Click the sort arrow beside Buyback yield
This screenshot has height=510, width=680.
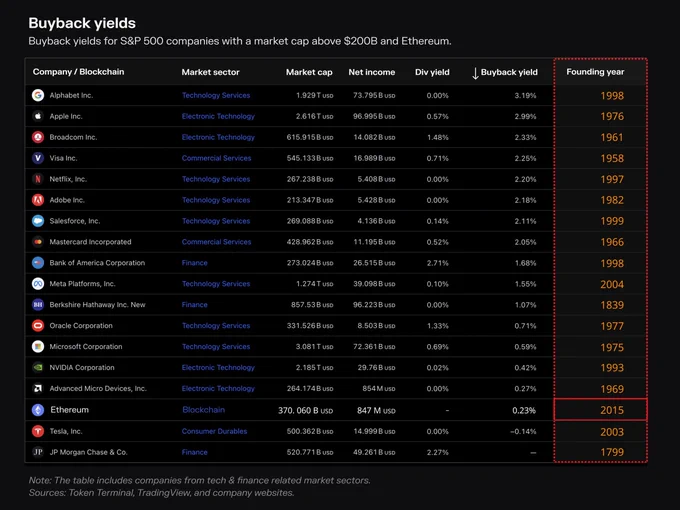coord(475,73)
